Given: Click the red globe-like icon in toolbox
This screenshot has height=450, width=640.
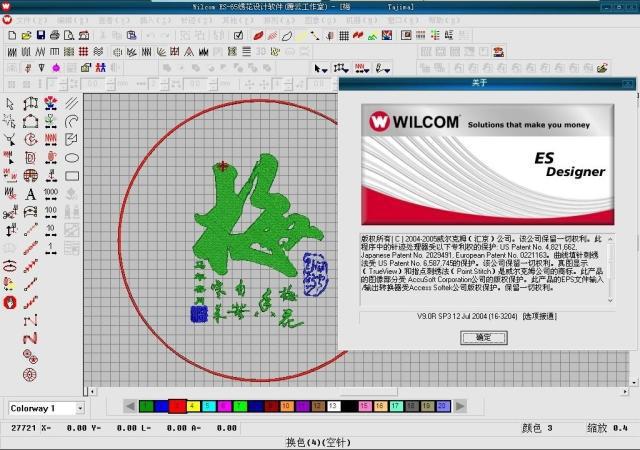Looking at the screenshot, I should point(31,176).
